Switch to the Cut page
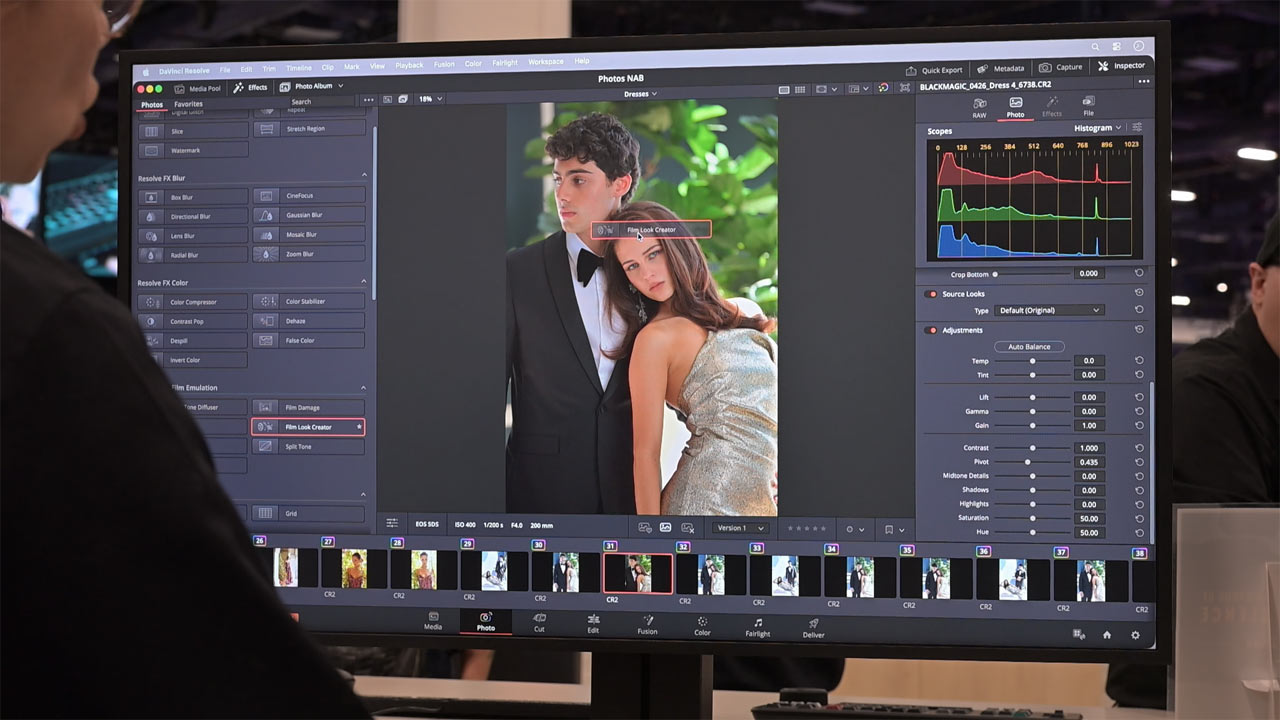This screenshot has height=720, width=1280. pyautogui.click(x=539, y=623)
